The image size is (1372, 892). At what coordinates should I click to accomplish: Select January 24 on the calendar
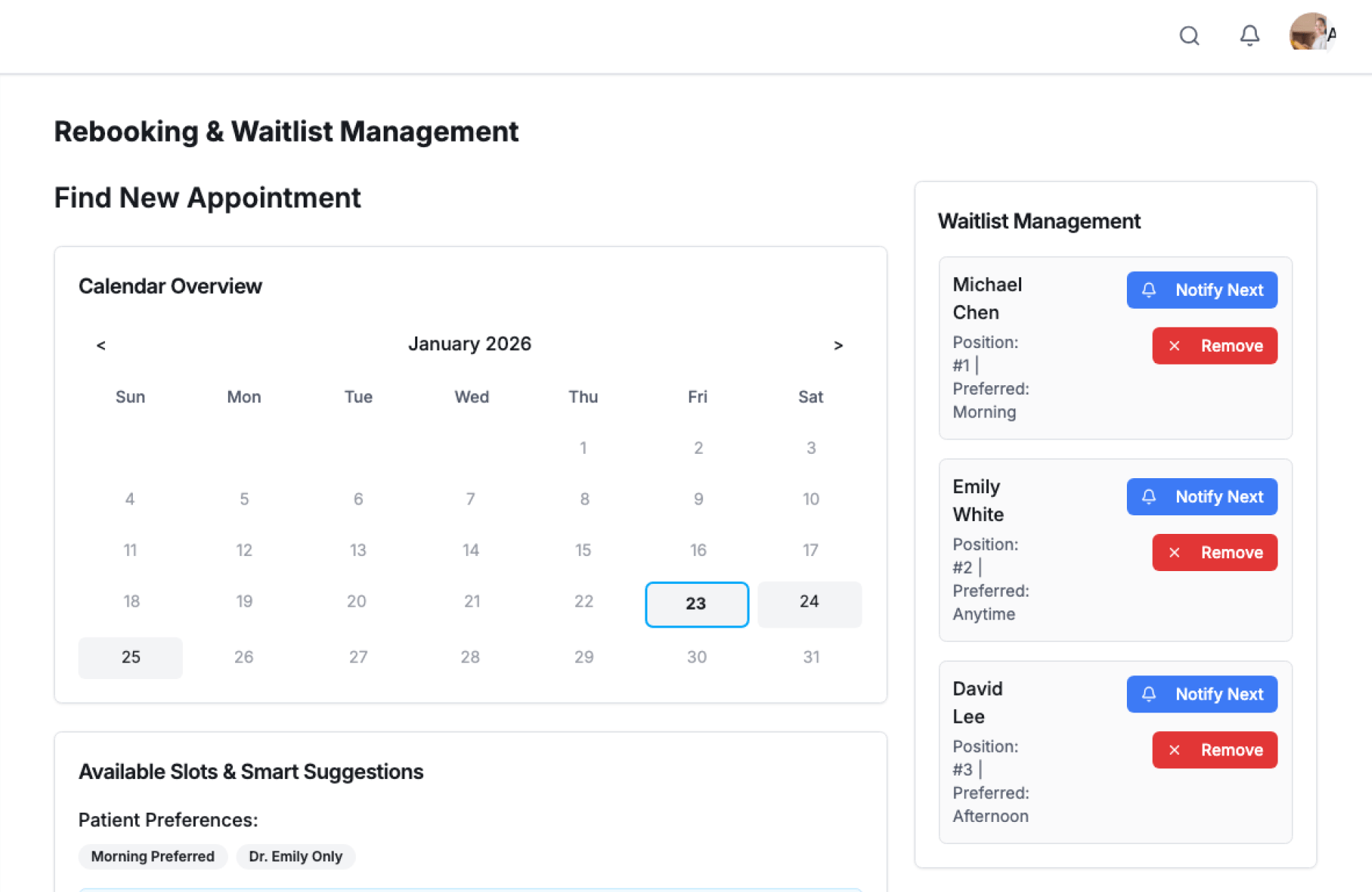pyautogui.click(x=809, y=603)
